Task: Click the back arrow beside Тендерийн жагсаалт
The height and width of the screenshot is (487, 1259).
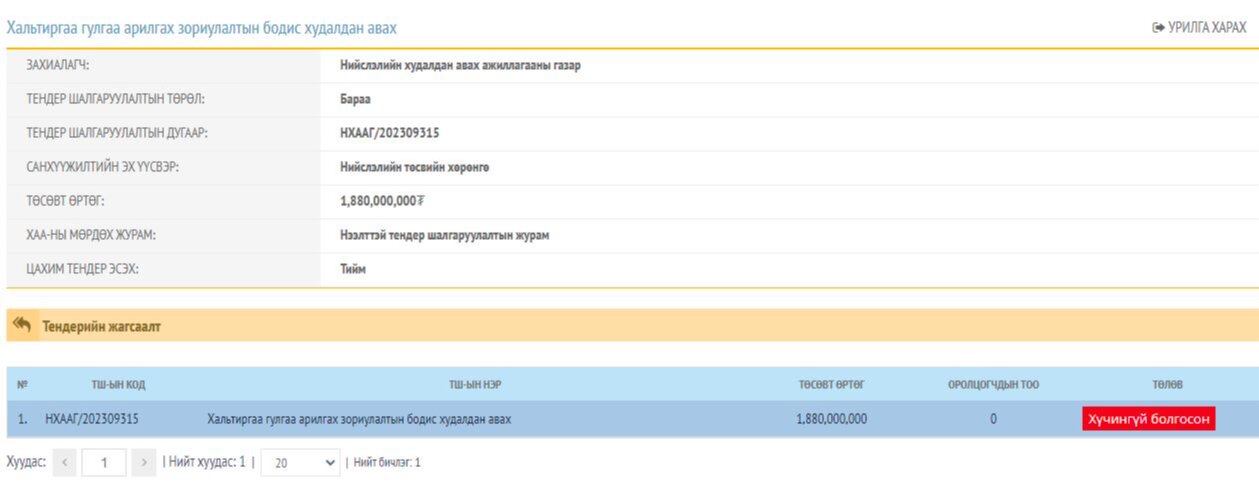Action: point(22,326)
